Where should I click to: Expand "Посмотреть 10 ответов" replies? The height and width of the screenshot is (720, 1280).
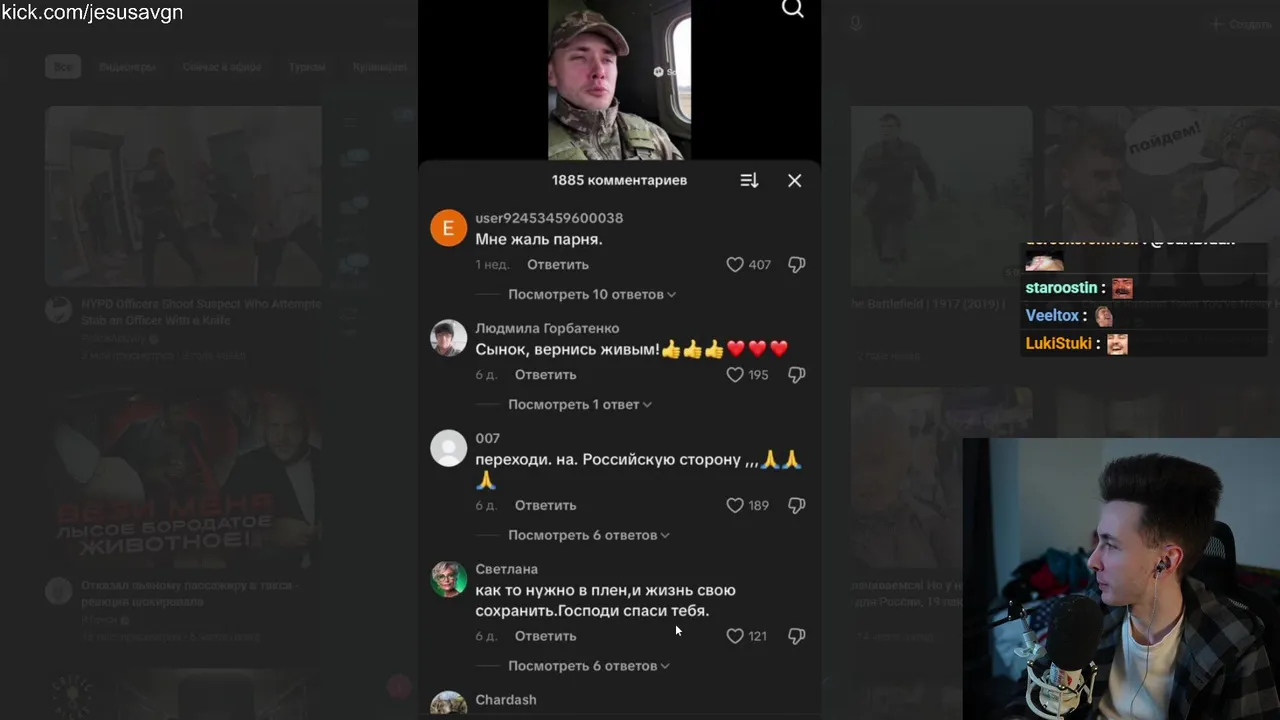pos(592,294)
